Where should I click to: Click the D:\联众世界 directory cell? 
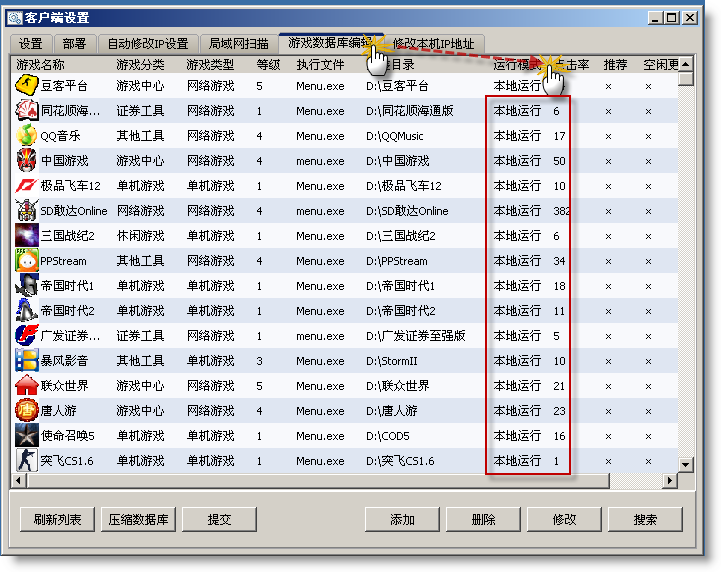tap(398, 386)
